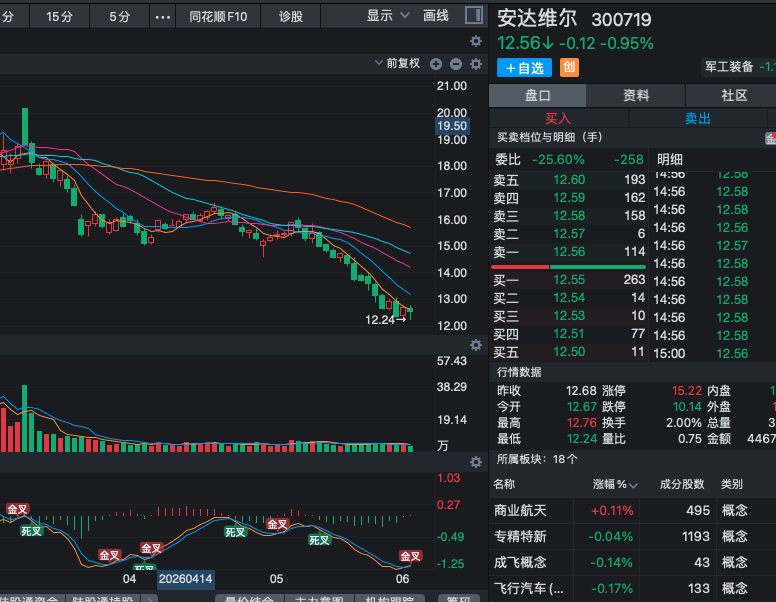Click the stock title 安达维尔 300719
The image size is (776, 602).
pyautogui.click(x=574, y=19)
